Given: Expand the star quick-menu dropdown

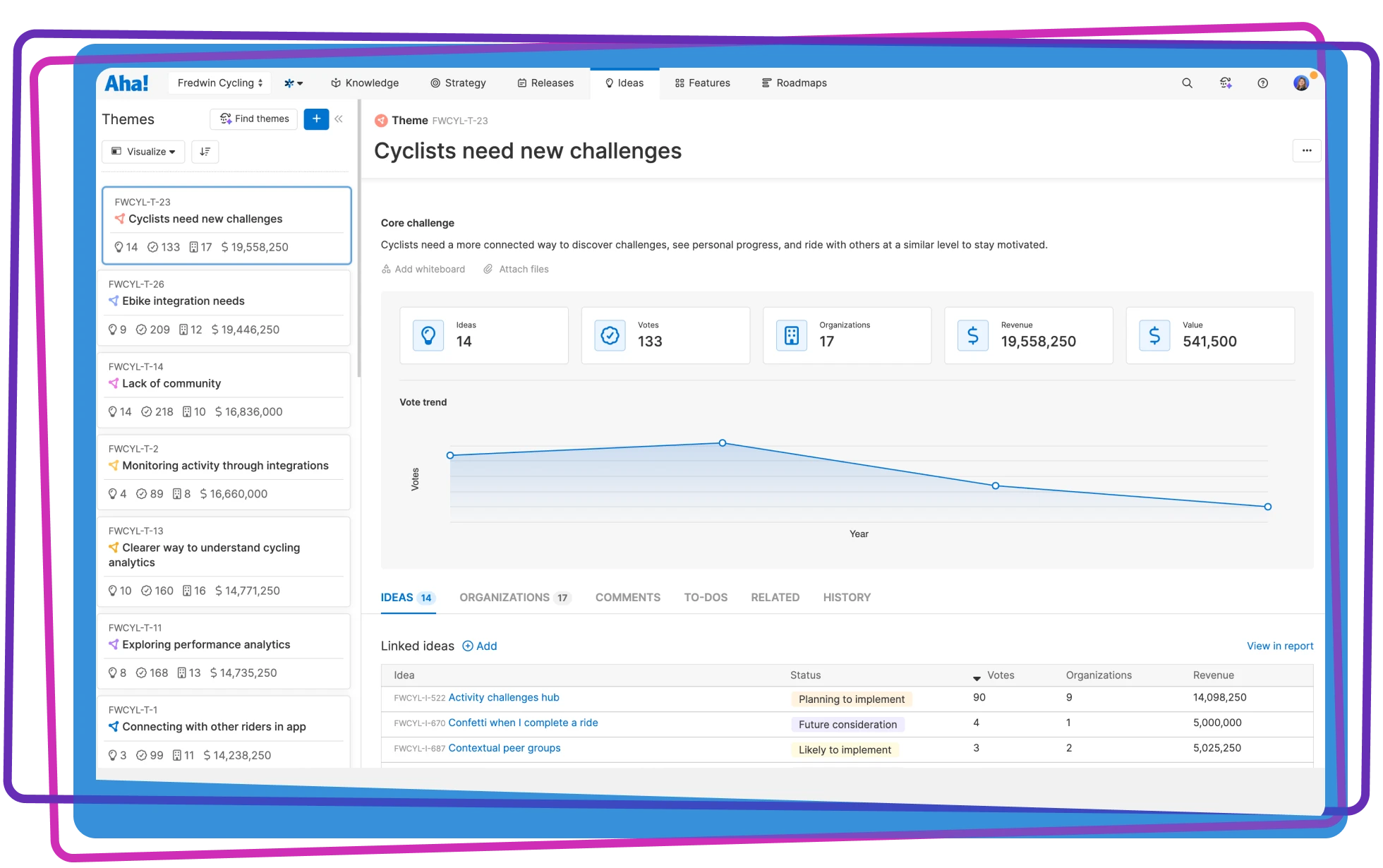Looking at the screenshot, I should click(294, 83).
